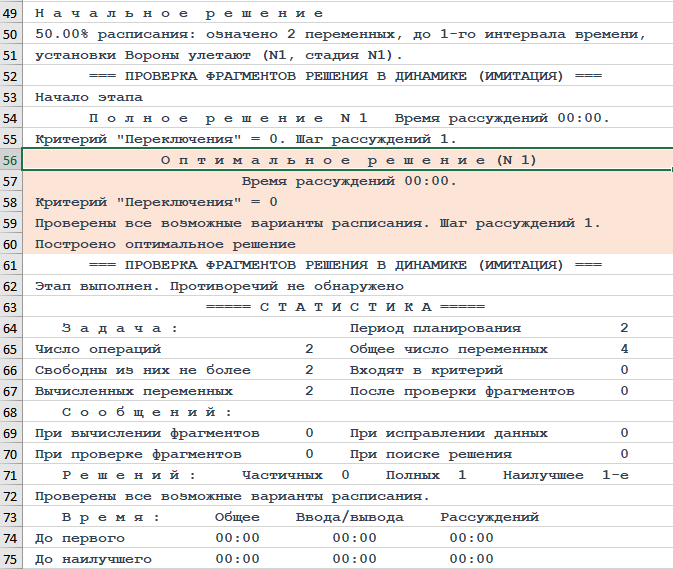Select "Общее число переменных" text
The height and width of the screenshot is (569, 673).
(x=448, y=349)
